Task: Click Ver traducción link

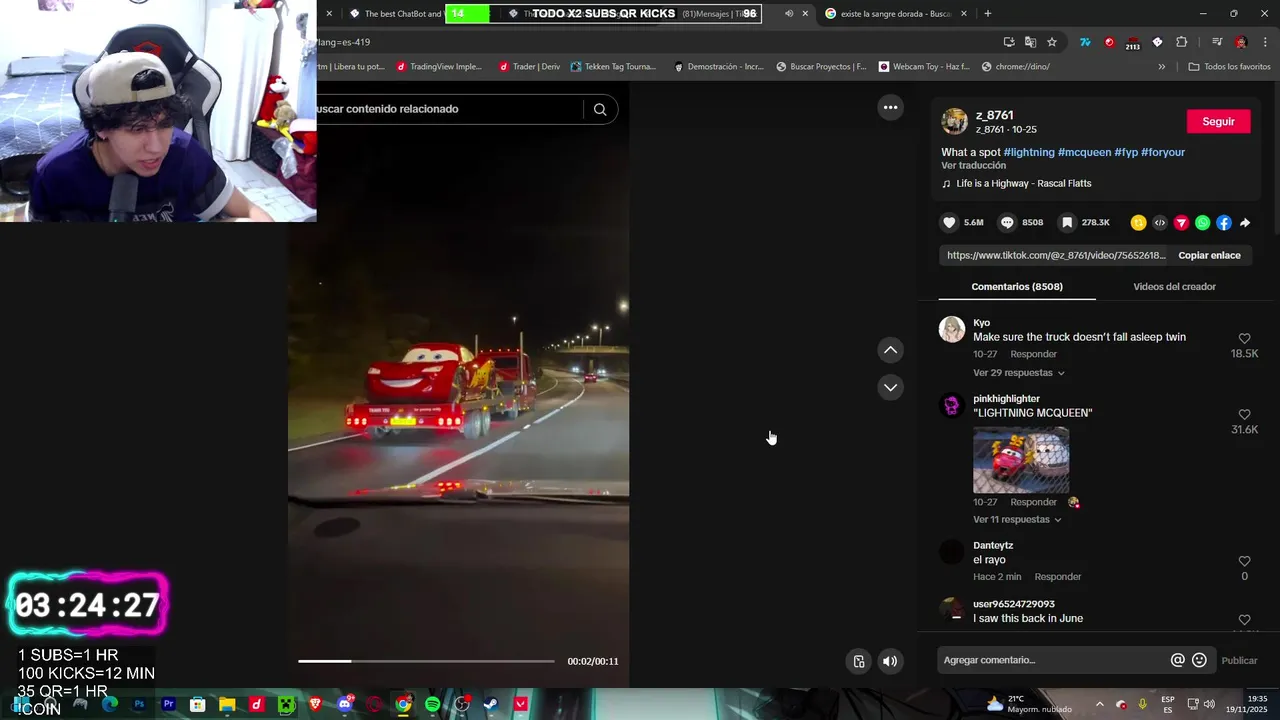Action: [x=973, y=166]
